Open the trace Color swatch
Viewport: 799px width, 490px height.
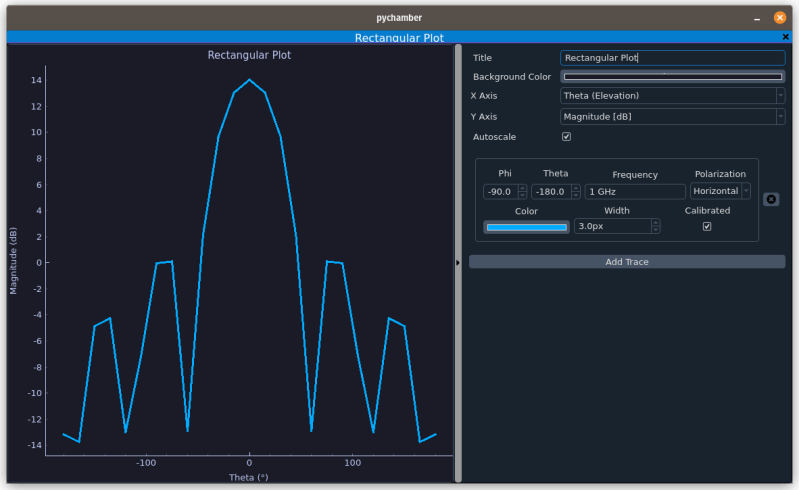click(526, 227)
